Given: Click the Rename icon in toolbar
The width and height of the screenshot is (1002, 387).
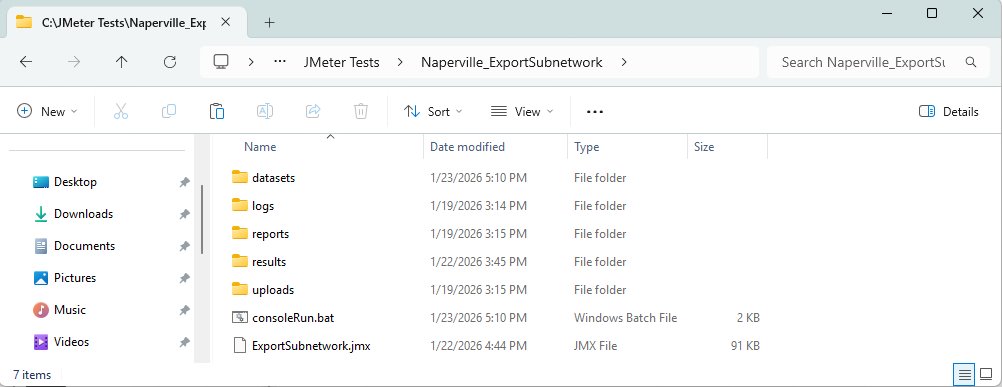Looking at the screenshot, I should pos(265,111).
